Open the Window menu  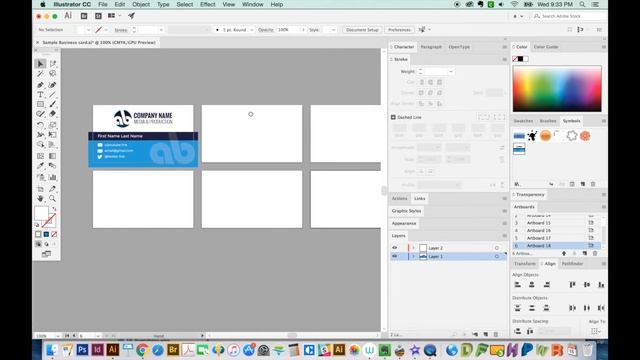pos(253,4)
